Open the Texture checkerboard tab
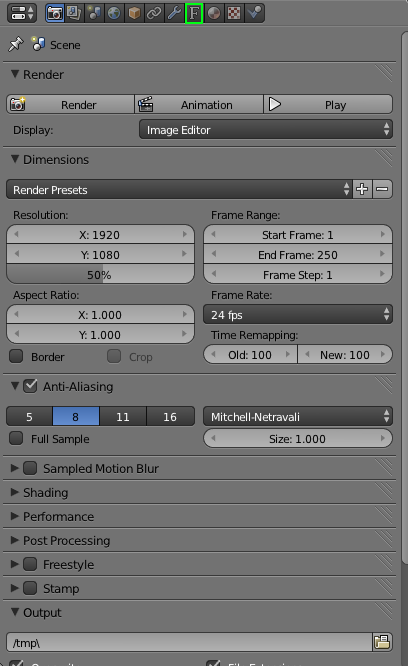Image resolution: width=408 pixels, height=666 pixels. (234, 13)
